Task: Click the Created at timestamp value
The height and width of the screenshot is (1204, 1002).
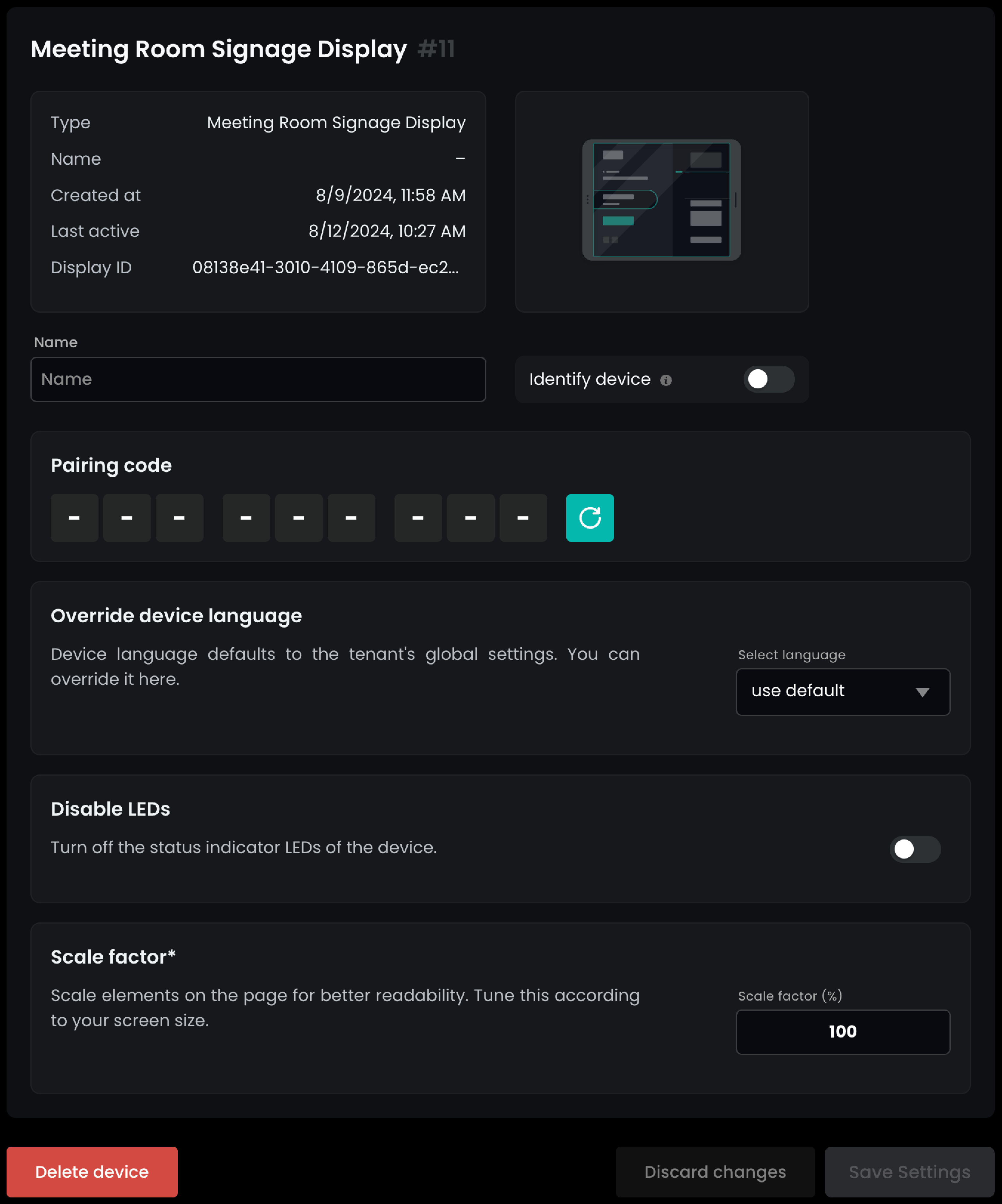Action: (x=390, y=195)
